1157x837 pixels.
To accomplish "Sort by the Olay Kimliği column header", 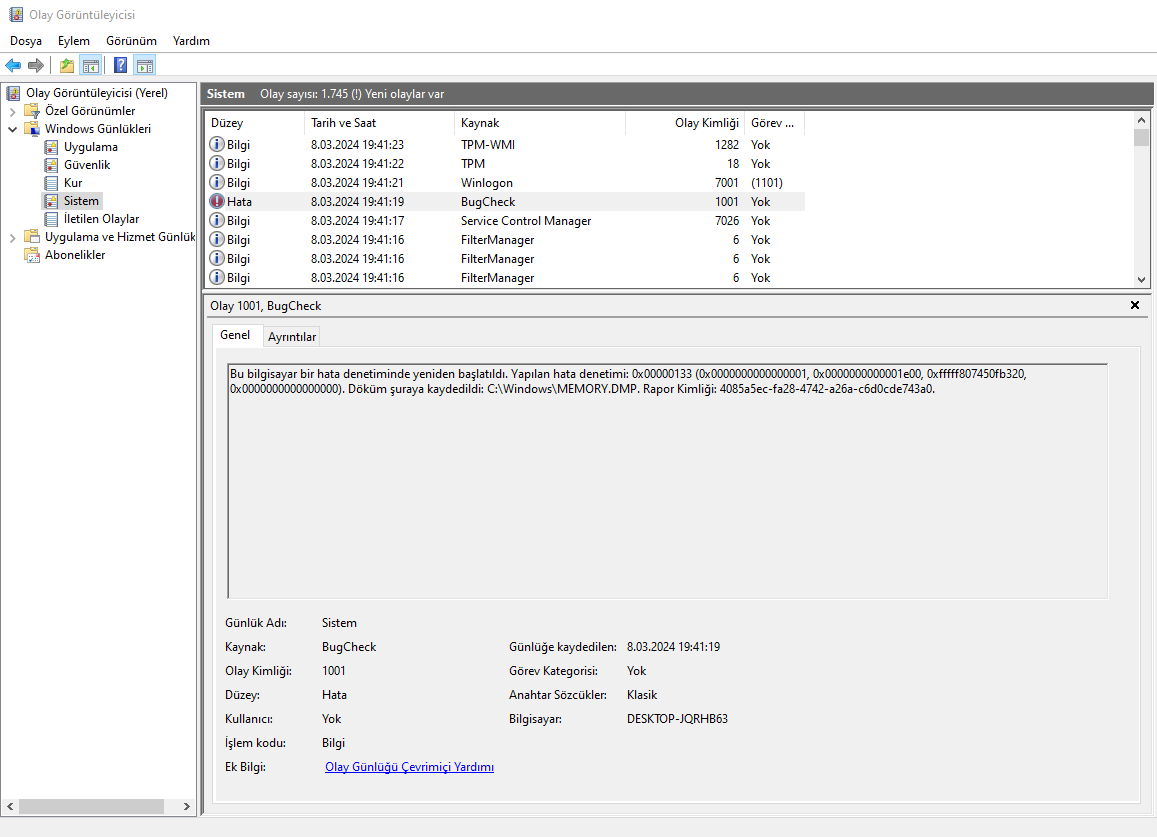I will [x=685, y=123].
